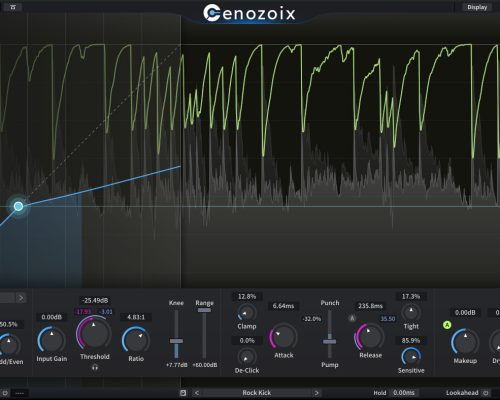Click the Attack knob
Image resolution: width=500 pixels, height=400 pixels.
tap(283, 337)
